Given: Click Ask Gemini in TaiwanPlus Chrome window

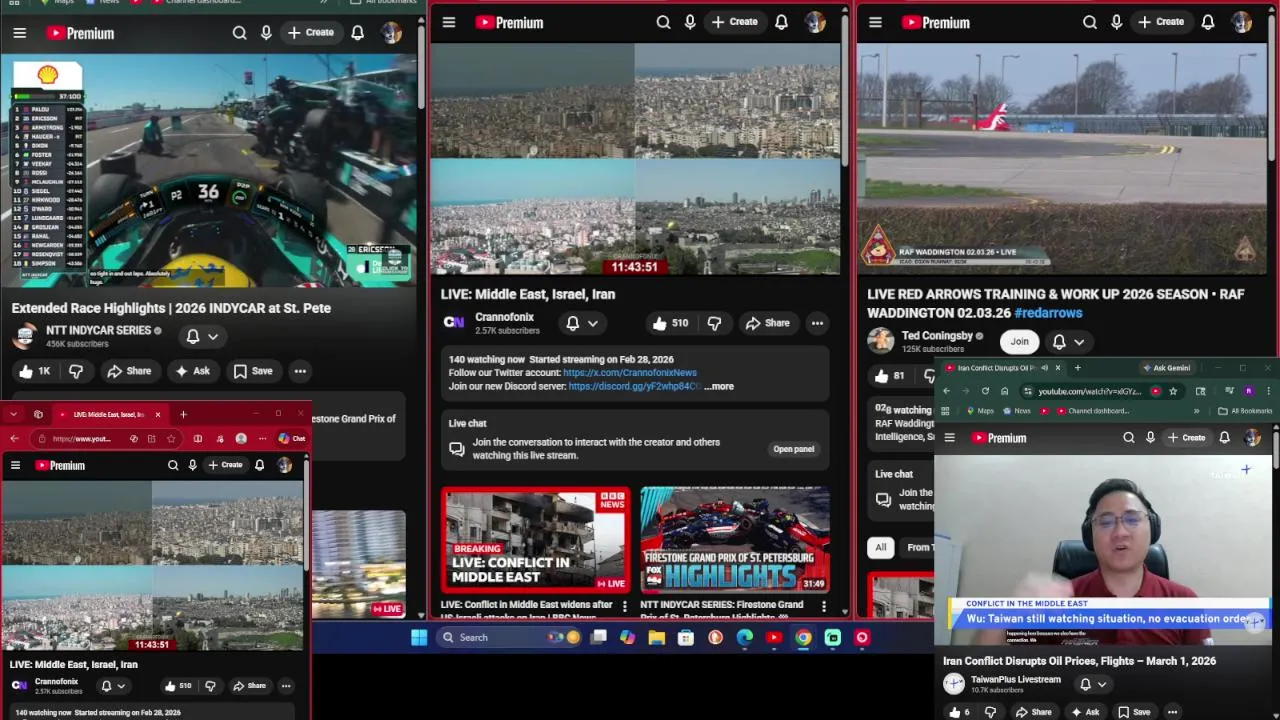Looking at the screenshot, I should (x=1167, y=368).
